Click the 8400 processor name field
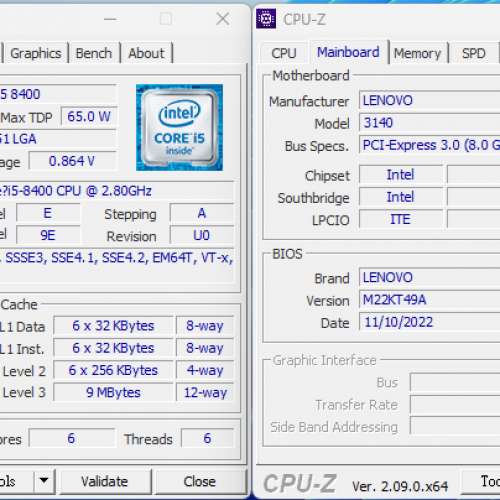Screen dimensions: 500x500 click(58, 94)
